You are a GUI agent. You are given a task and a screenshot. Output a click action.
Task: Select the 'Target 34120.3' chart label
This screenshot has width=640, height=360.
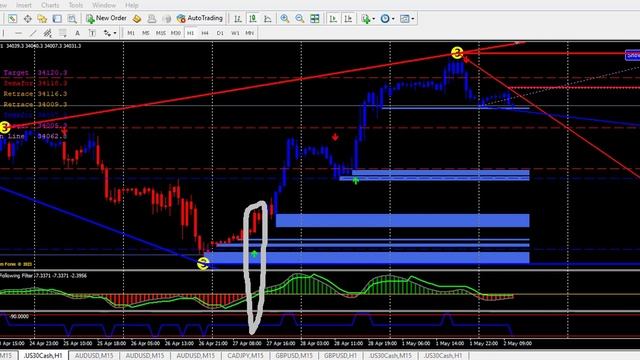[35, 73]
